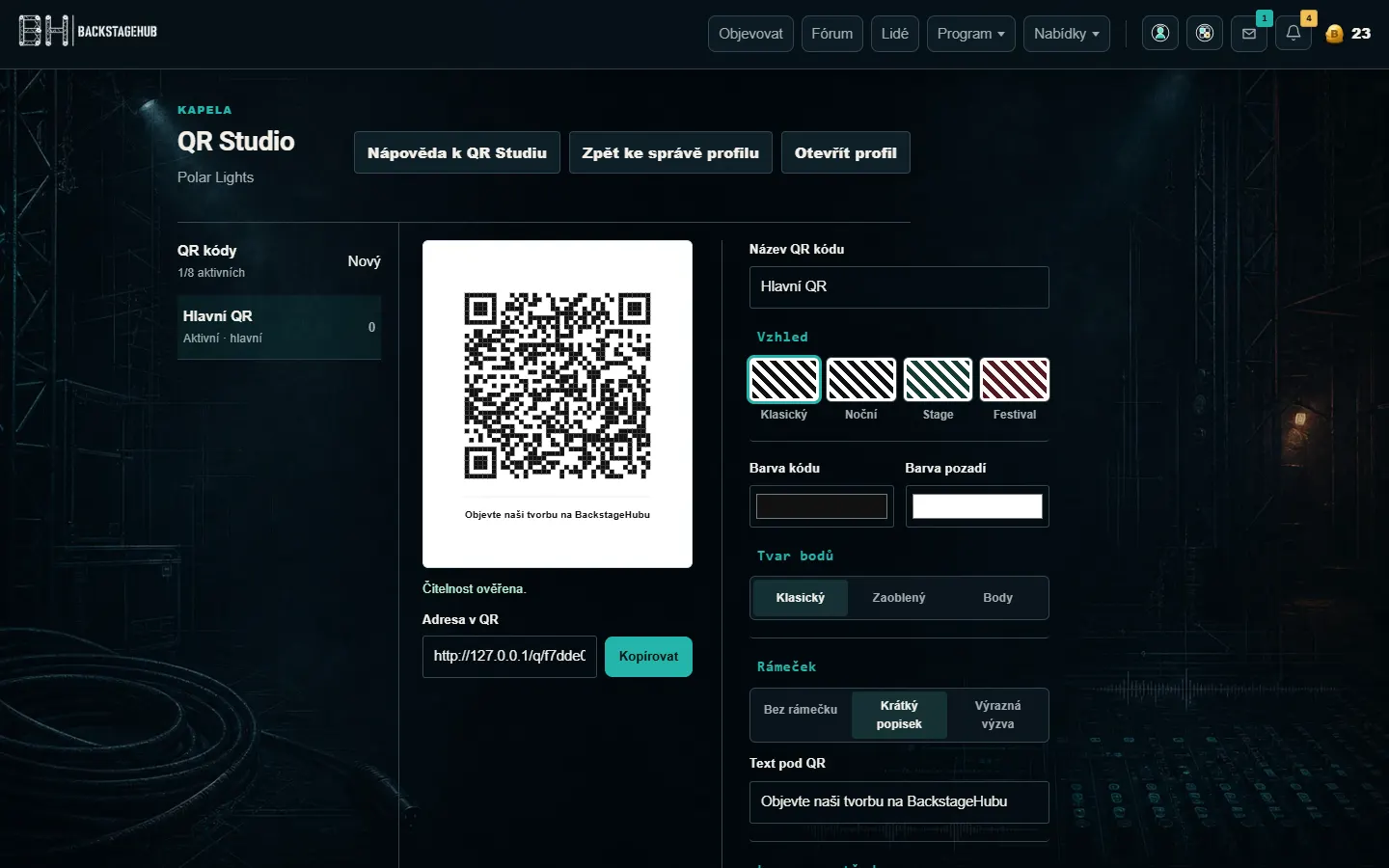Open the Fórum navigation item
Image resolution: width=1389 pixels, height=868 pixels.
831,33
